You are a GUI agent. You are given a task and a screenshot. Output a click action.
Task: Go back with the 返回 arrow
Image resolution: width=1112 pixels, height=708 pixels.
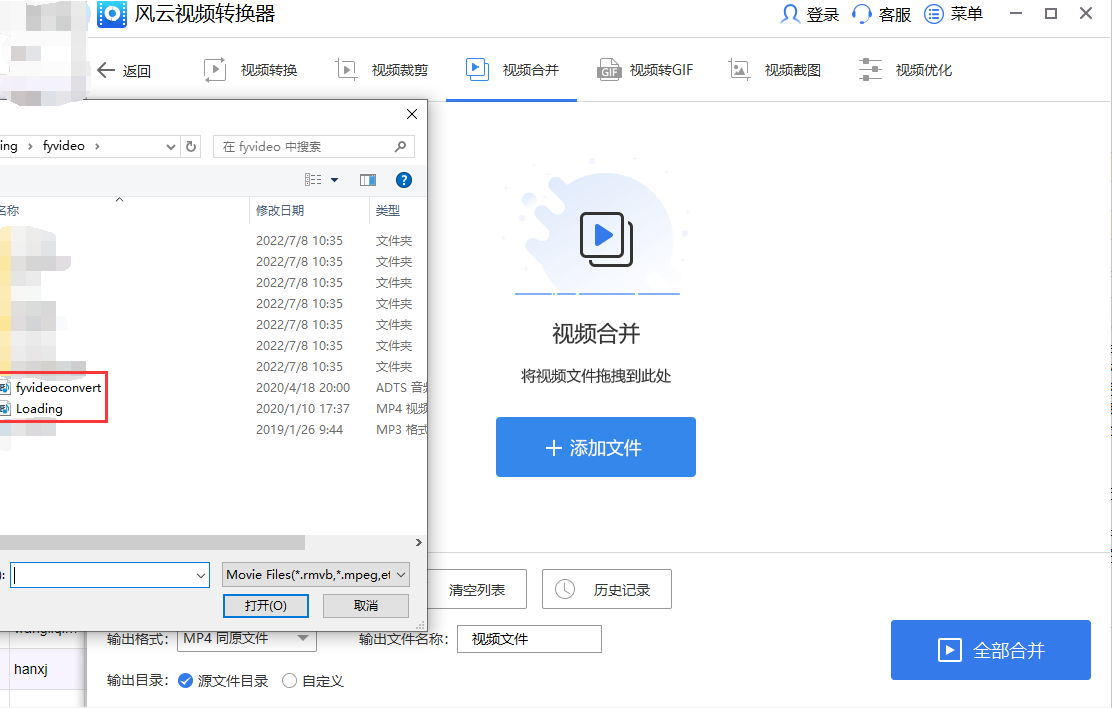[x=106, y=70]
